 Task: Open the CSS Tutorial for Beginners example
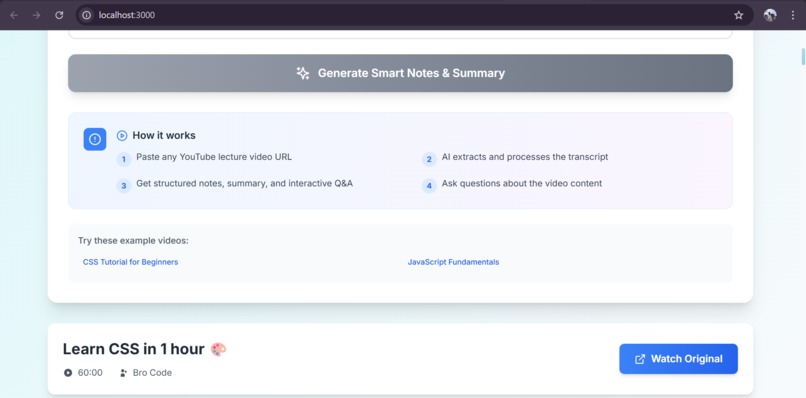click(131, 262)
